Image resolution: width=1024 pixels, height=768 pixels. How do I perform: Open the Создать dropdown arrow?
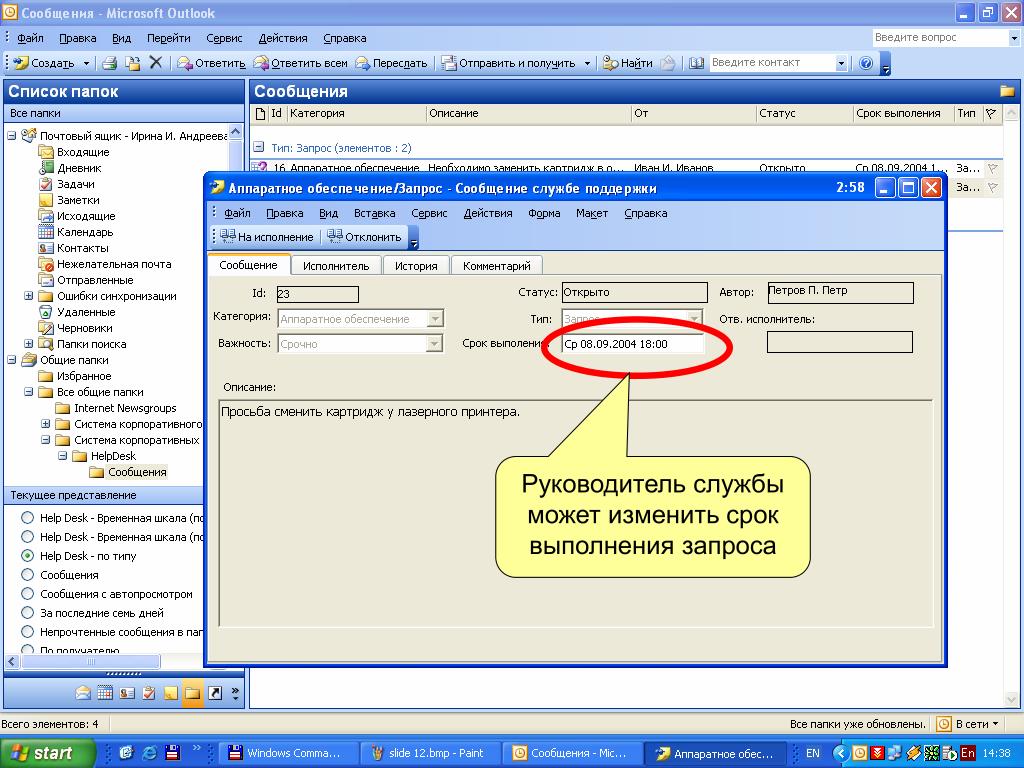[86, 63]
